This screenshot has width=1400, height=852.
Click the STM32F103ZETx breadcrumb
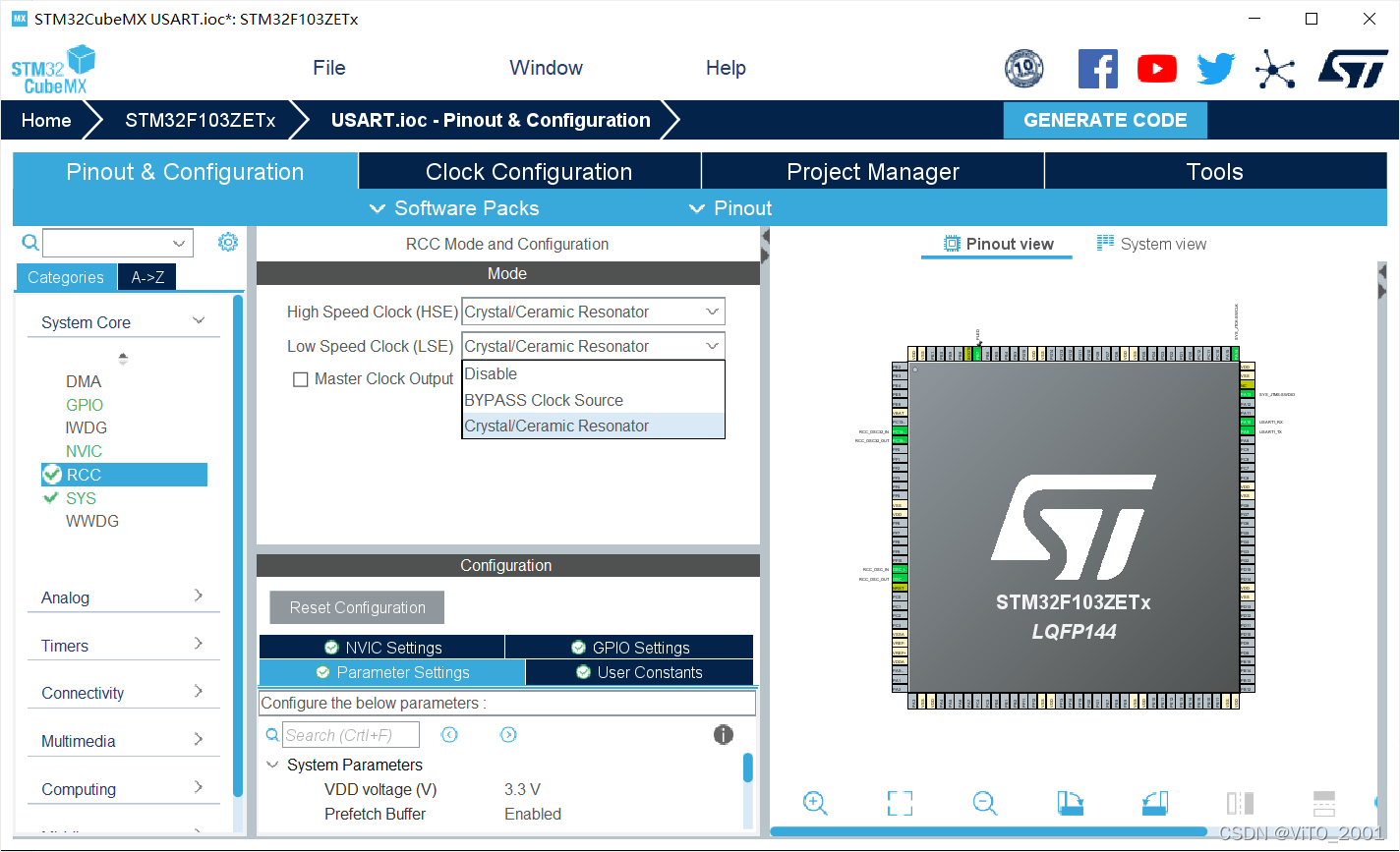tap(201, 120)
